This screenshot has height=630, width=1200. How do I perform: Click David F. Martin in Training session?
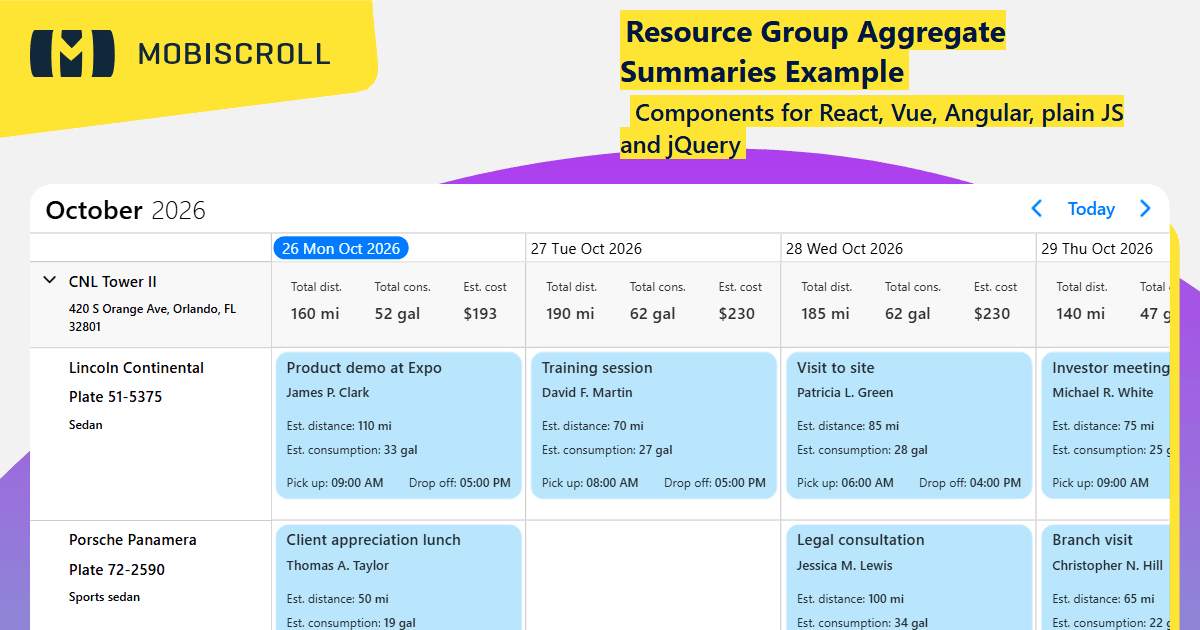[587, 393]
